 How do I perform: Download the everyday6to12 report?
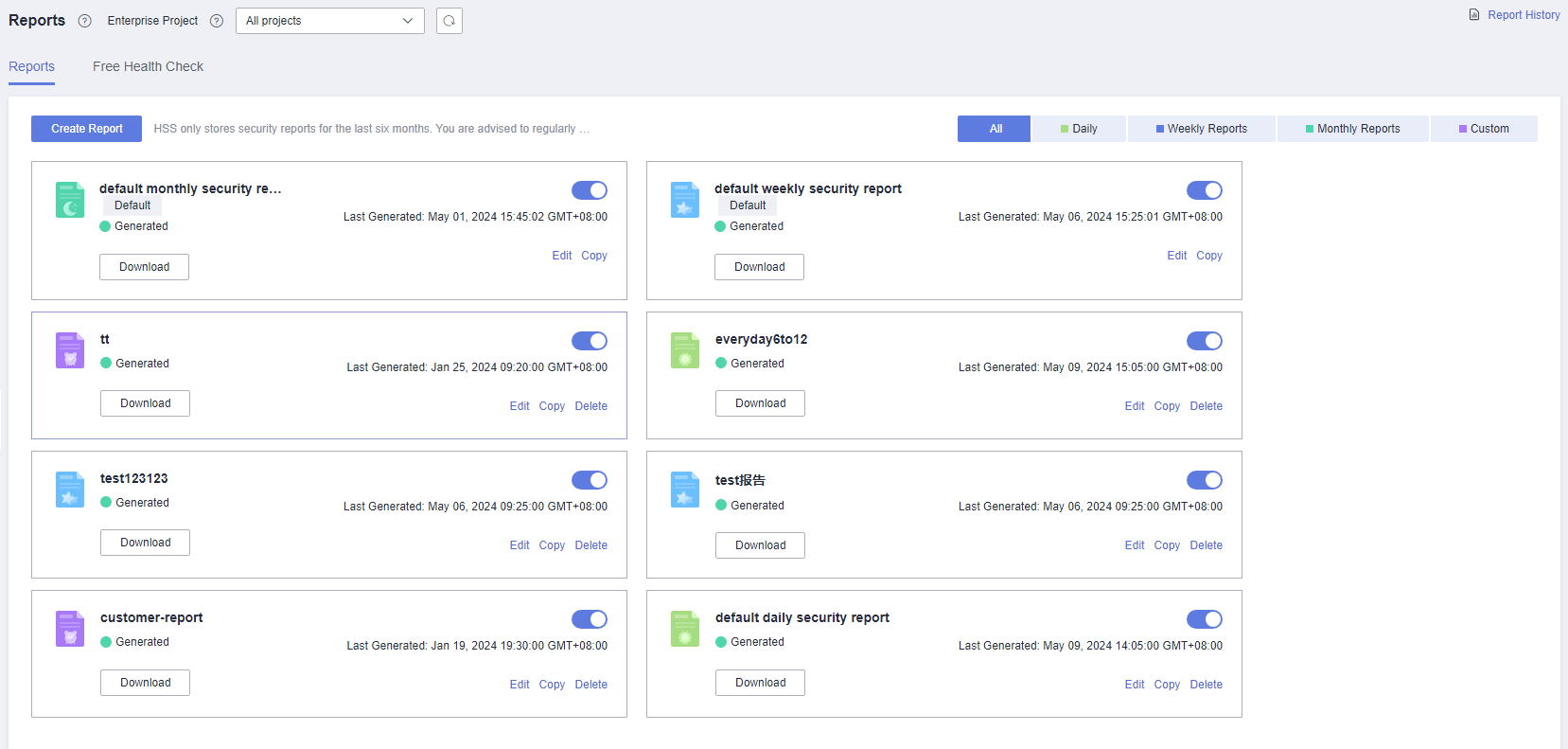coord(760,403)
